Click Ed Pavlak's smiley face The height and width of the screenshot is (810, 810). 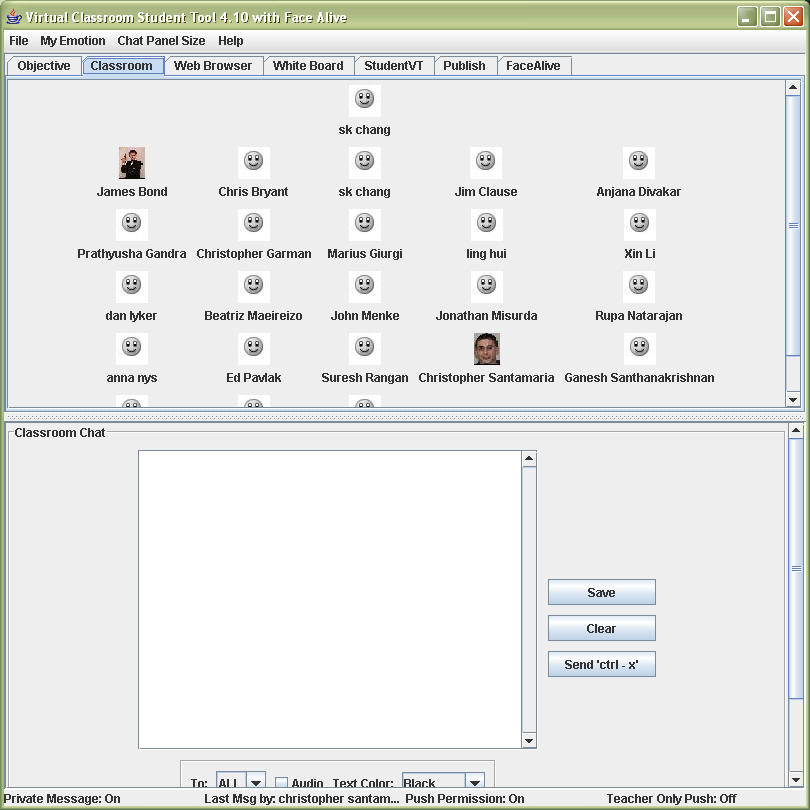254,348
